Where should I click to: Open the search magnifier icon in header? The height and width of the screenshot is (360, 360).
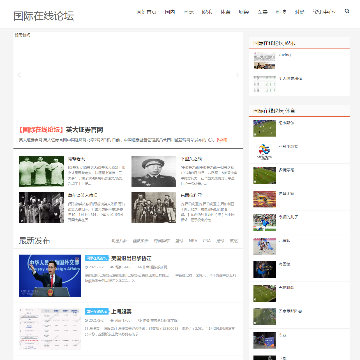coord(347,11)
